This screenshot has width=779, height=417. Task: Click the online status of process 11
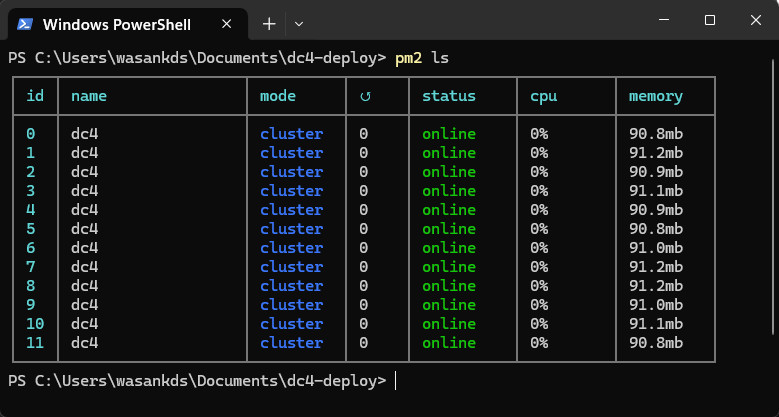tap(448, 343)
